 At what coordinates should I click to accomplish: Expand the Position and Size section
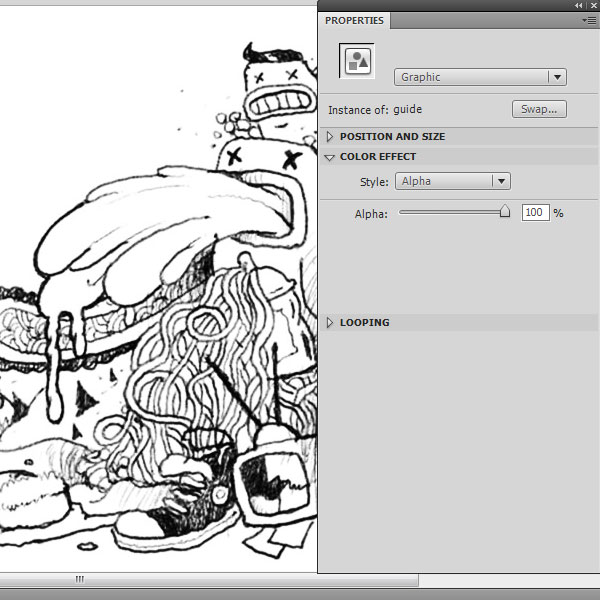coord(330,137)
